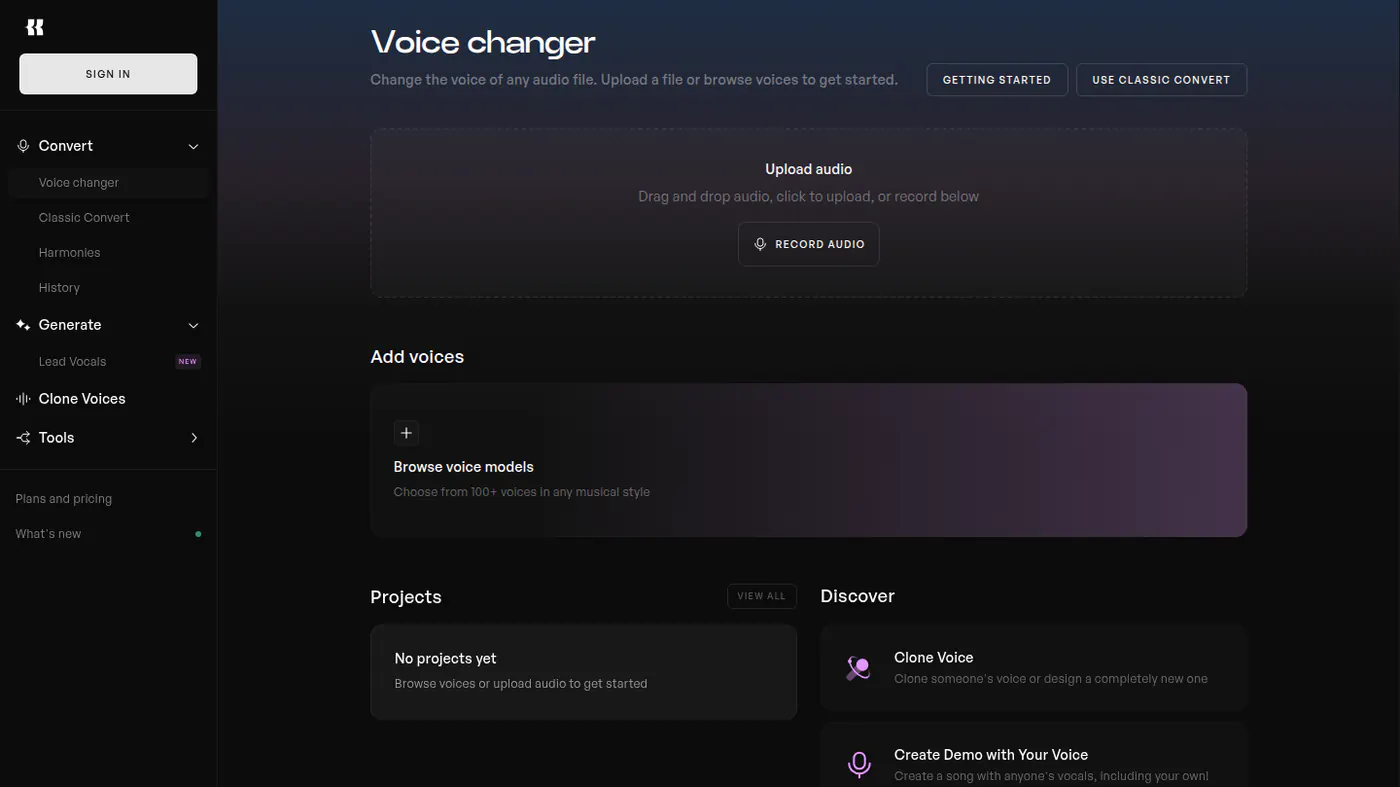Click the Tools branching icon
Image resolution: width=1400 pixels, height=787 pixels.
click(23, 438)
